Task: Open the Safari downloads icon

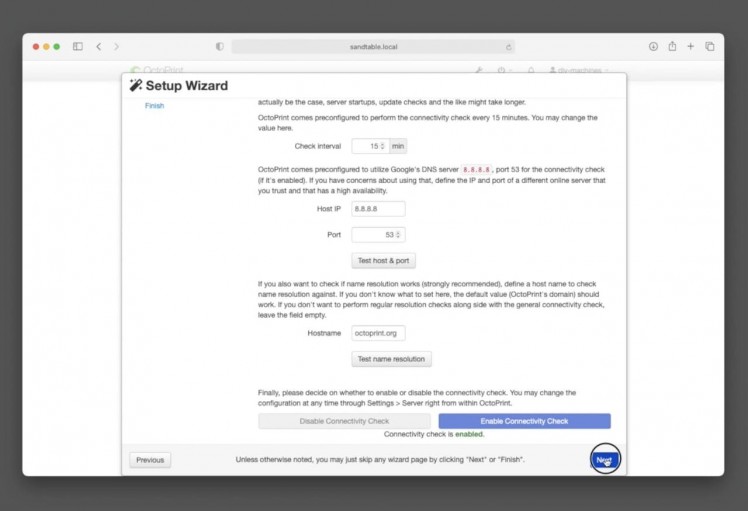Action: pyautogui.click(x=653, y=46)
